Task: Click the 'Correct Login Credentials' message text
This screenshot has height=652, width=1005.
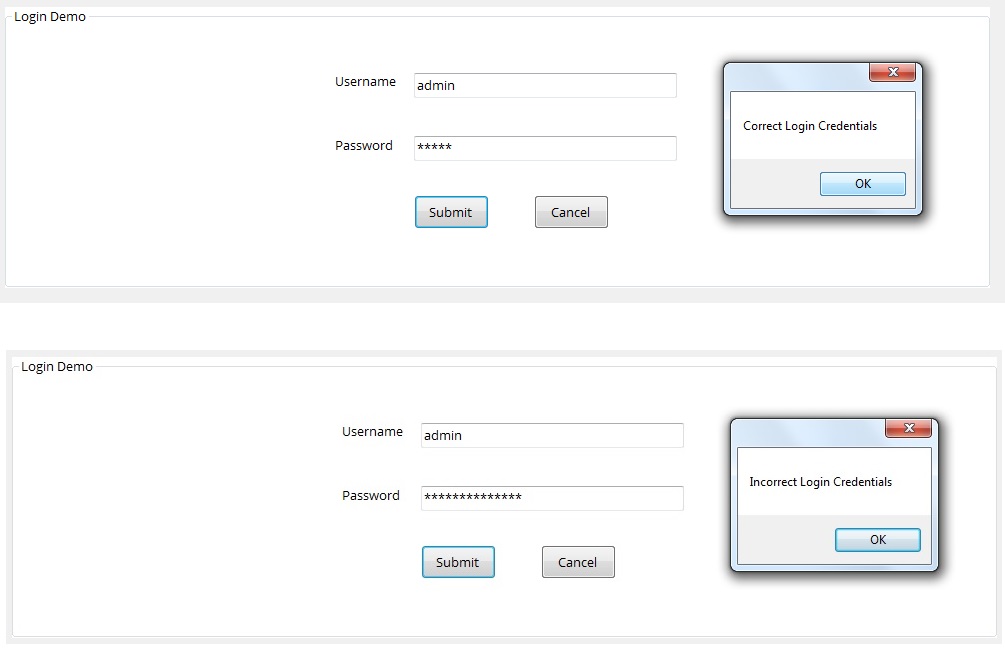Action: [810, 127]
